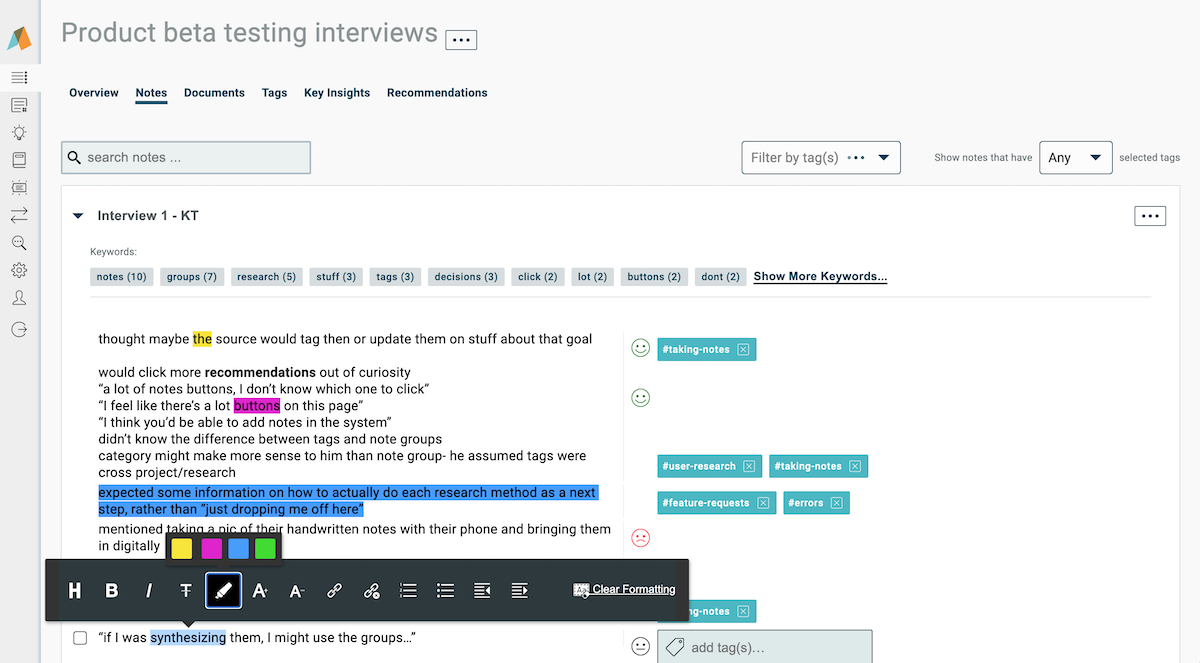This screenshot has height=663, width=1200.
Task: Select the stuff (3) keyword chip
Action: click(x=336, y=277)
